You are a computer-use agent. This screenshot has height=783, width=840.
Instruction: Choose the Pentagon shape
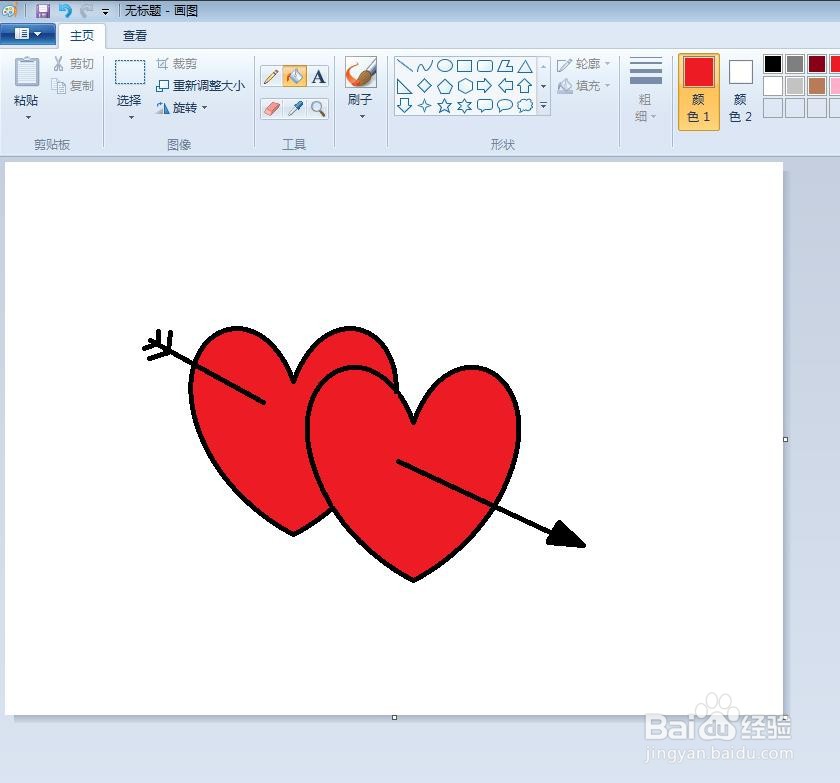(445, 86)
